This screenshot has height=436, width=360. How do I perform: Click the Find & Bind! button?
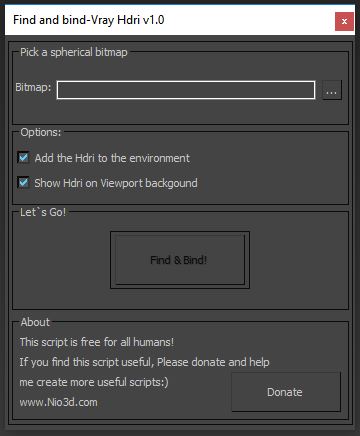180,260
